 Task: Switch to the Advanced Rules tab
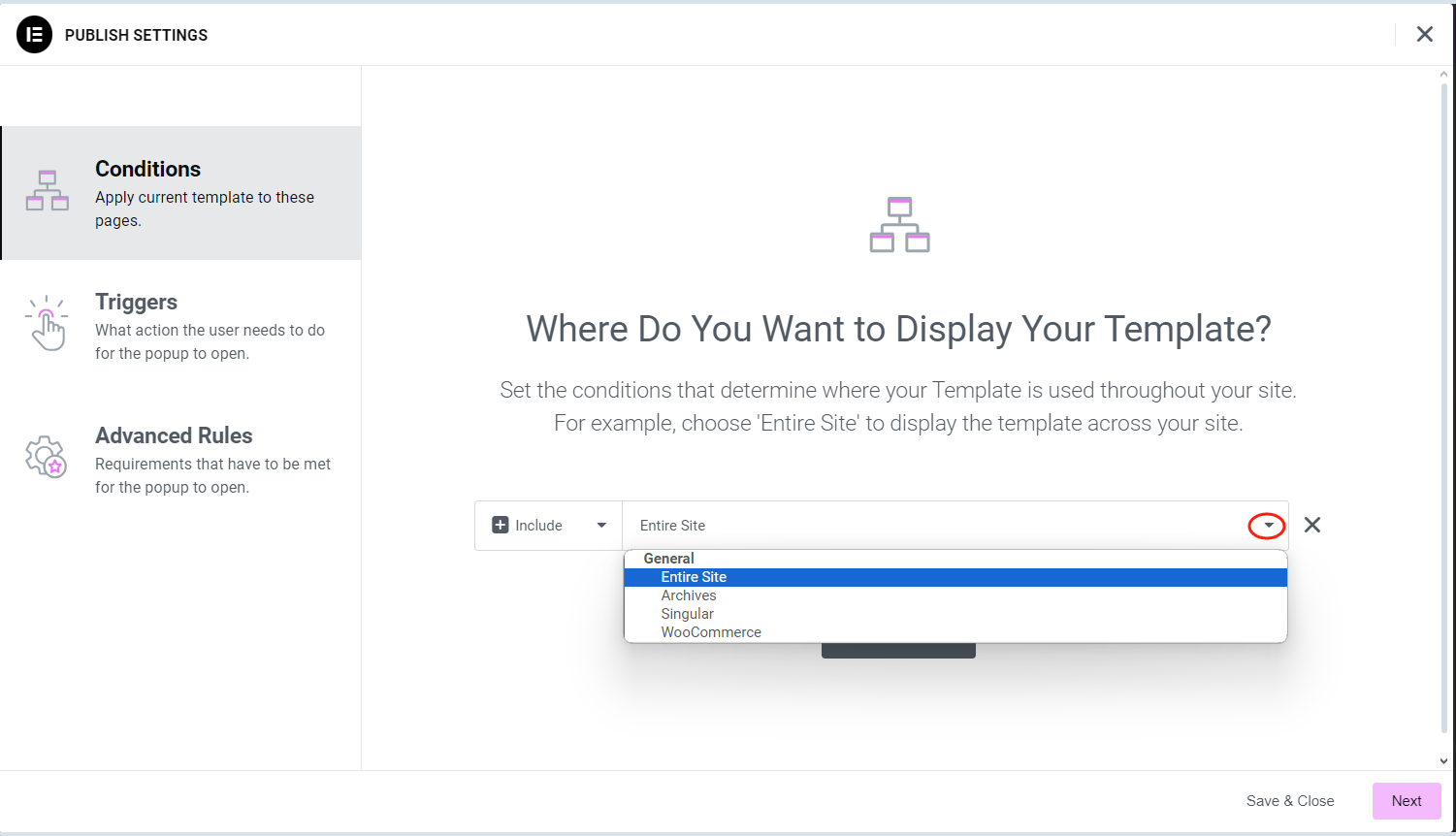(180, 461)
